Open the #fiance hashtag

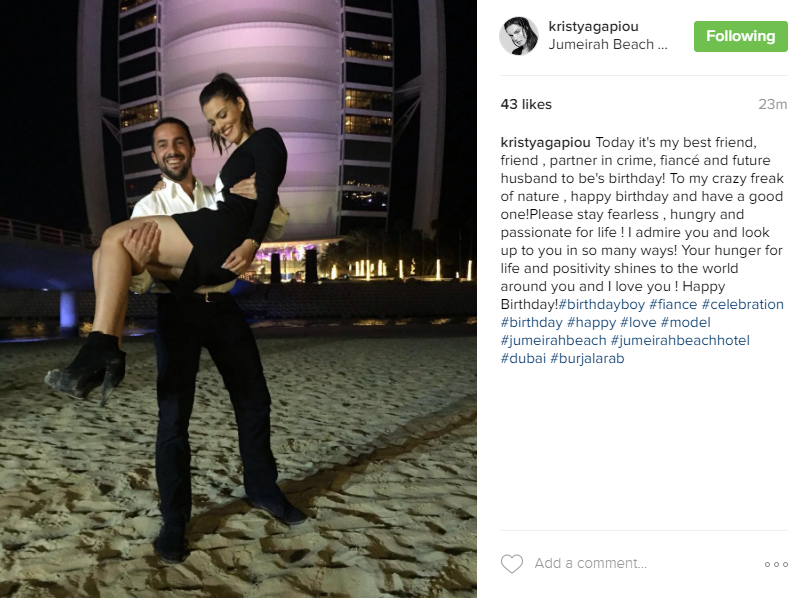673,304
